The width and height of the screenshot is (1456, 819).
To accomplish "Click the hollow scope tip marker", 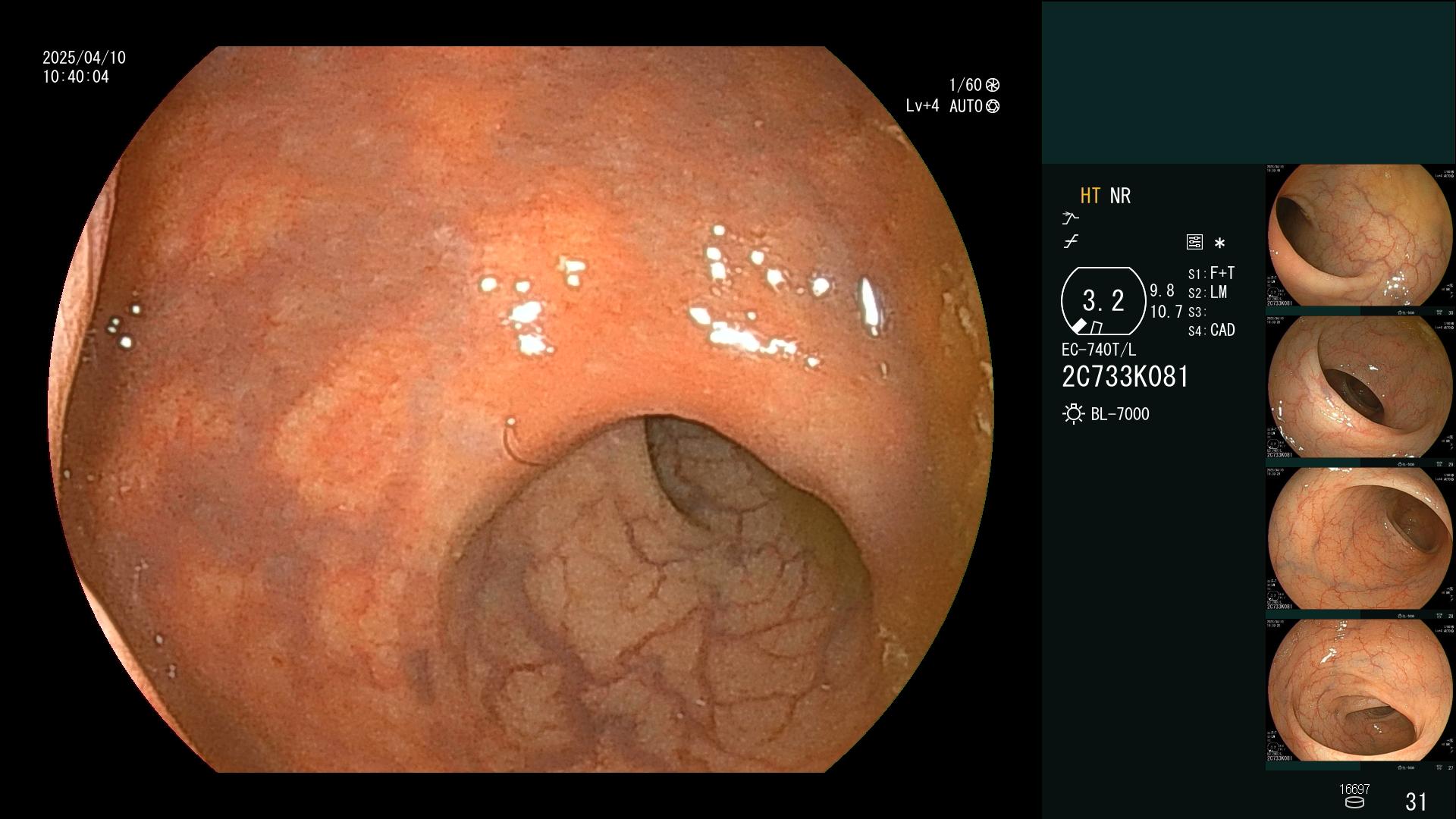I will 1097,328.
